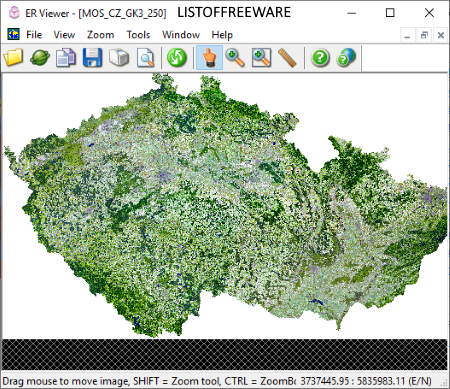Open the Tools menu
The image size is (450, 389).
(138, 35)
